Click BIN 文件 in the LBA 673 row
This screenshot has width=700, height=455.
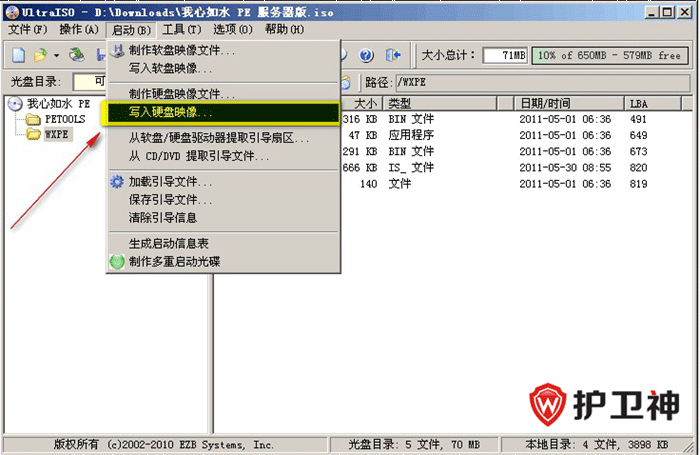tap(411, 151)
